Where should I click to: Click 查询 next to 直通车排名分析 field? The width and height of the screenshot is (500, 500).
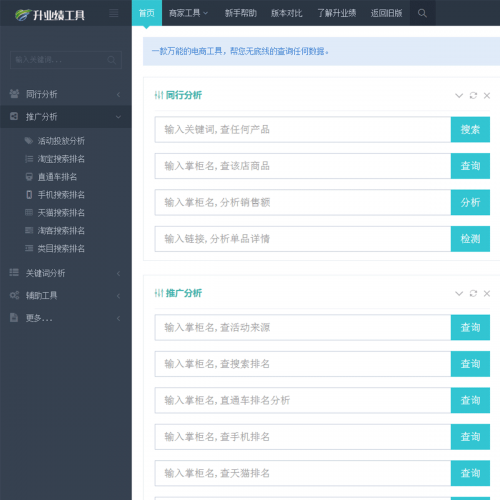coord(470,400)
